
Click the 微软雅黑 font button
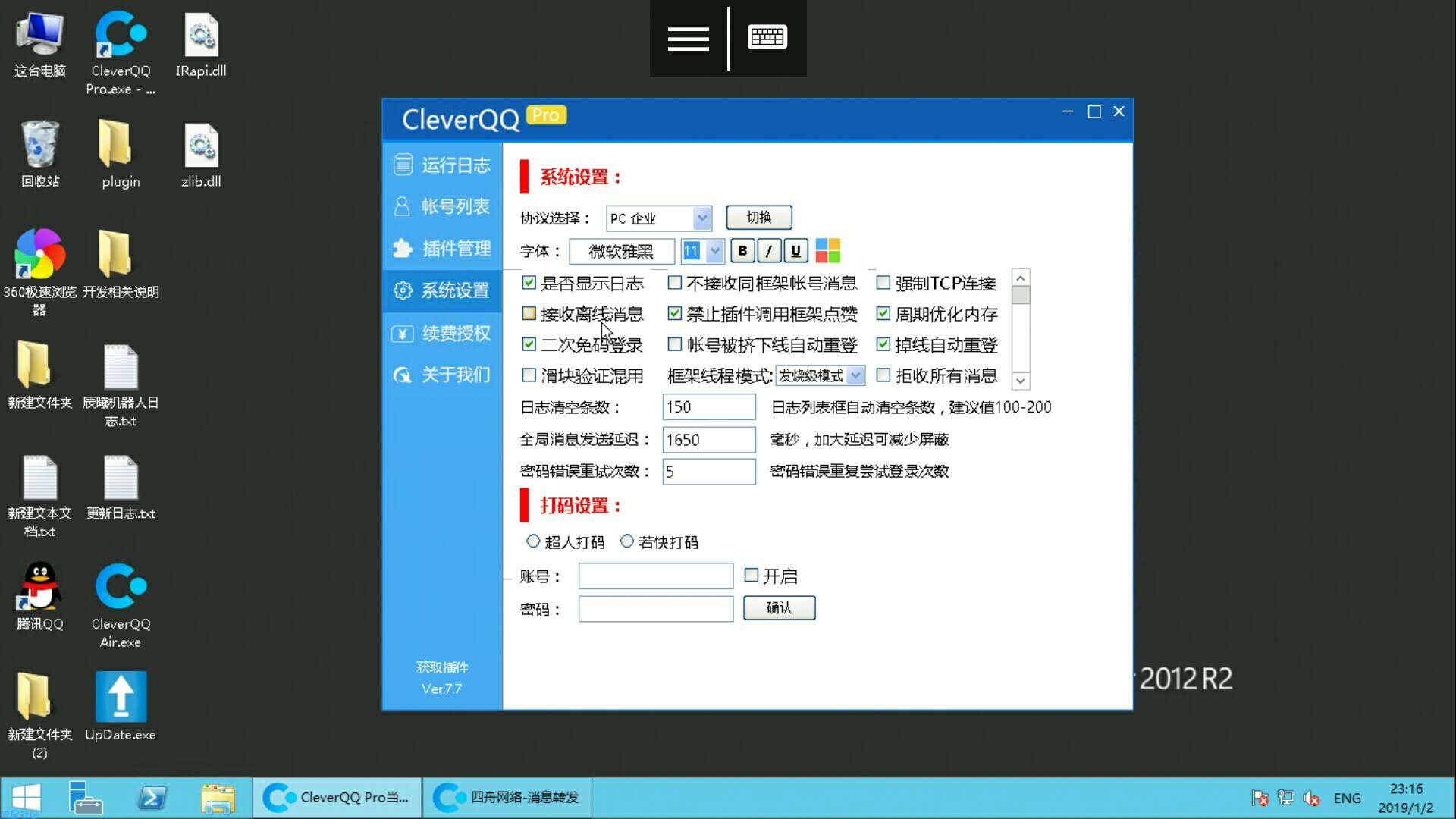[621, 251]
